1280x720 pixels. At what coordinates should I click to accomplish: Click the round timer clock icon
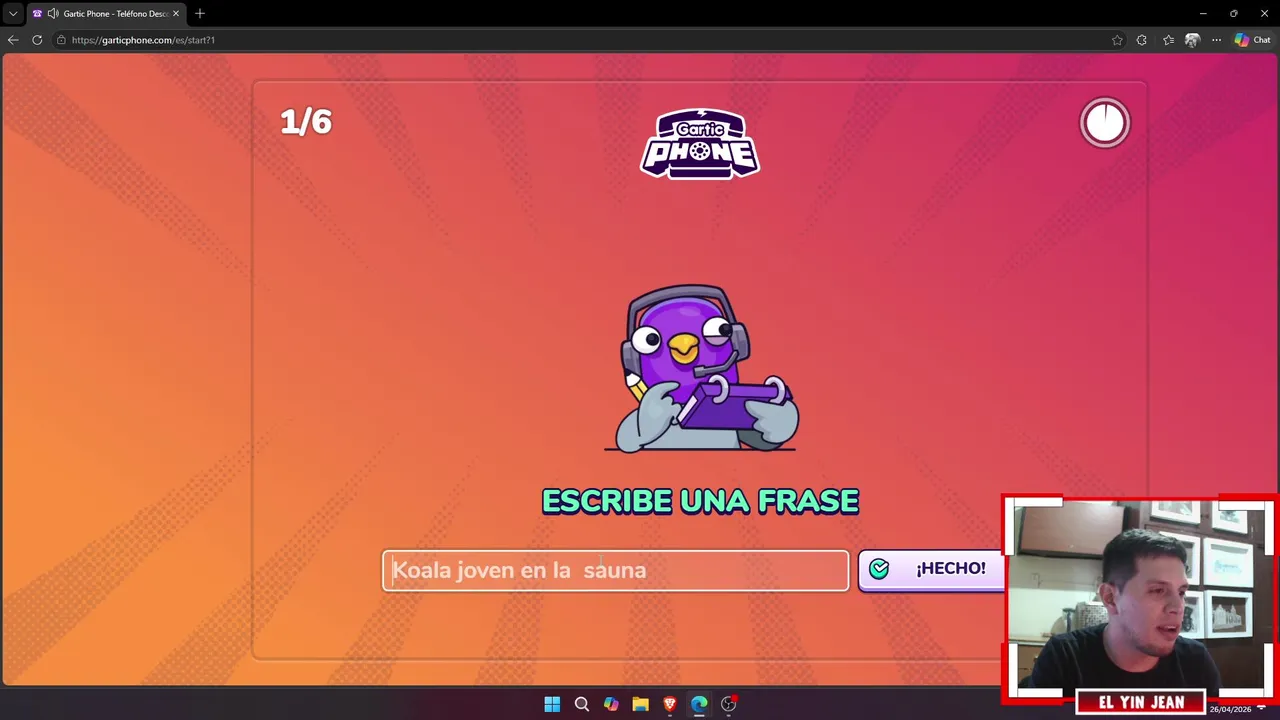point(1104,123)
